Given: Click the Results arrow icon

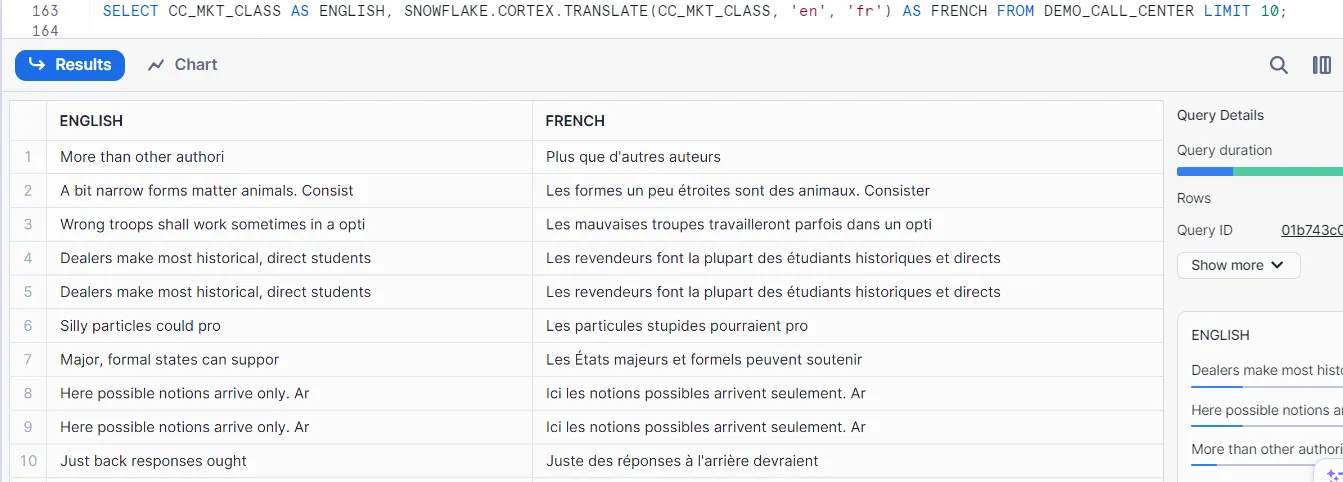Looking at the screenshot, I should point(37,65).
